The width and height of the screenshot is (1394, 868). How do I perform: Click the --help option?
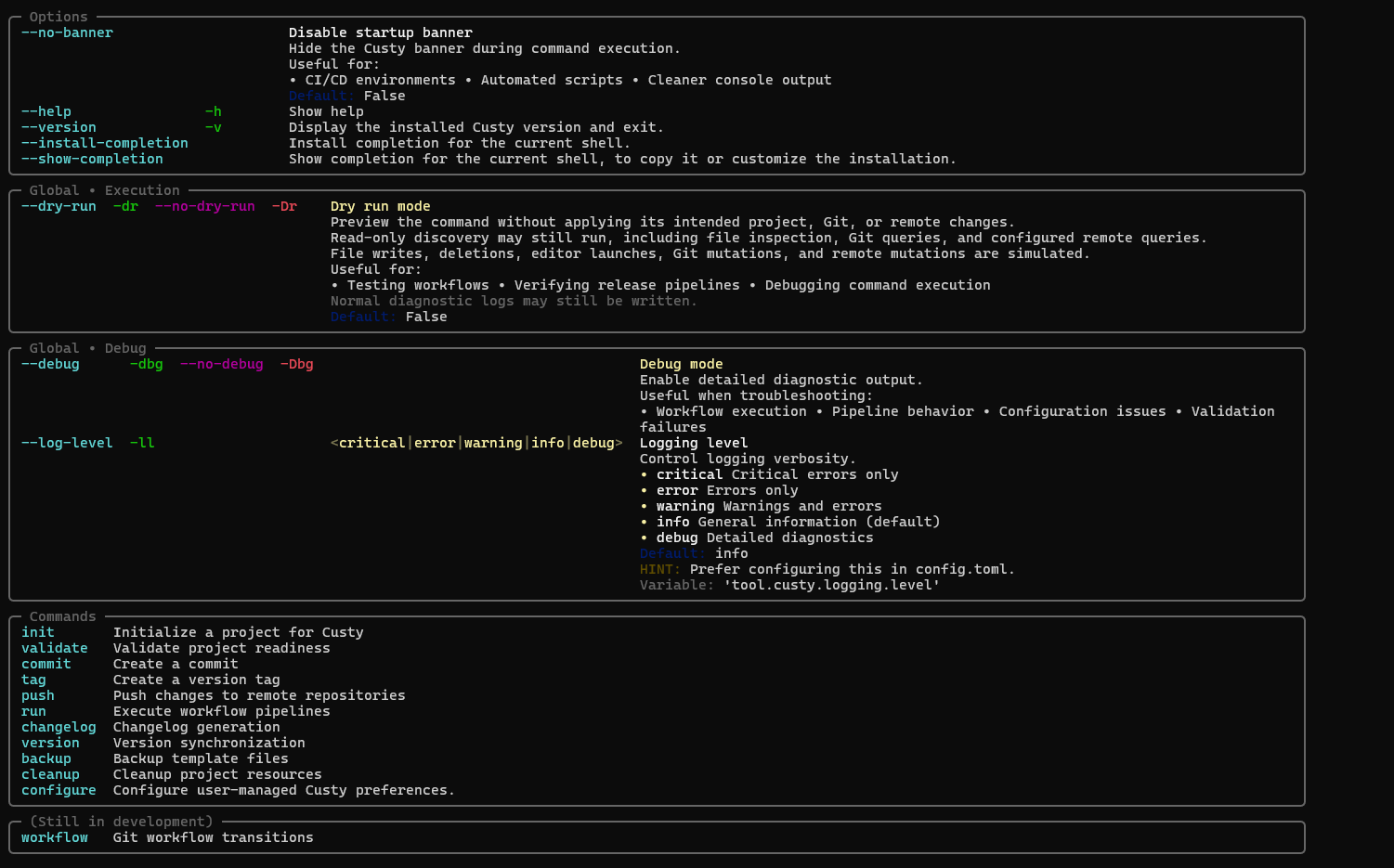tap(46, 111)
